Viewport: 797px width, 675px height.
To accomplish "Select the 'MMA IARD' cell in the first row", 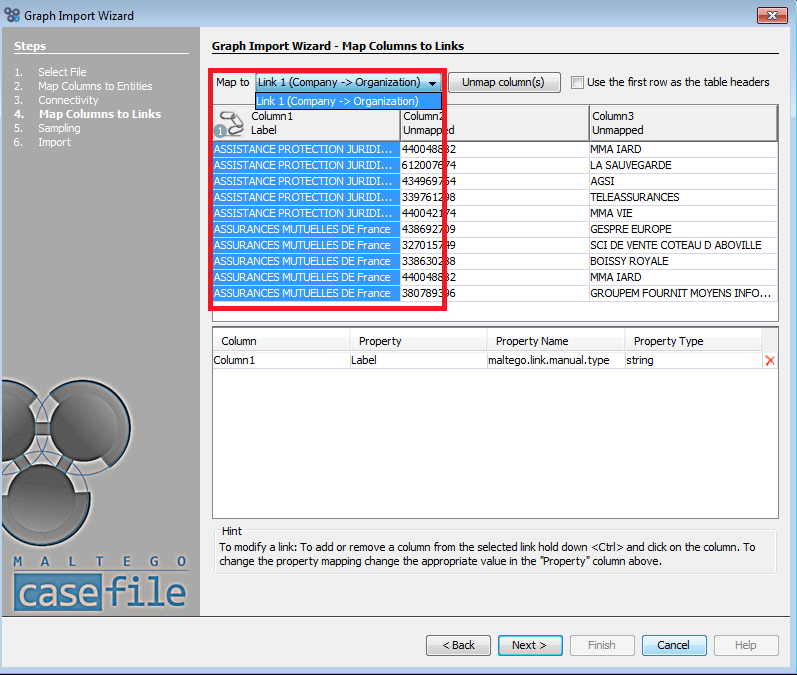I will (683, 149).
